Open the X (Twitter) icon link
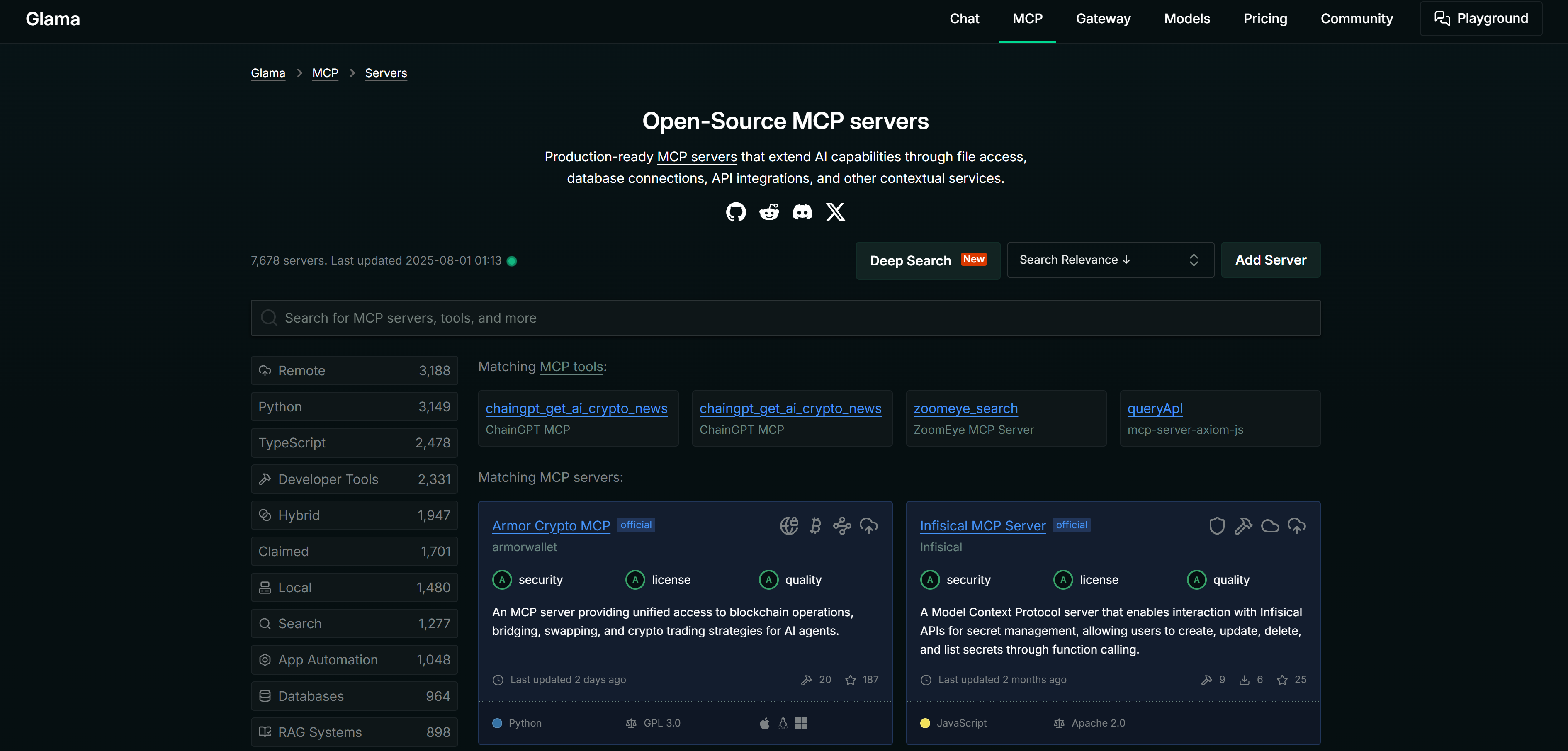 tap(835, 212)
